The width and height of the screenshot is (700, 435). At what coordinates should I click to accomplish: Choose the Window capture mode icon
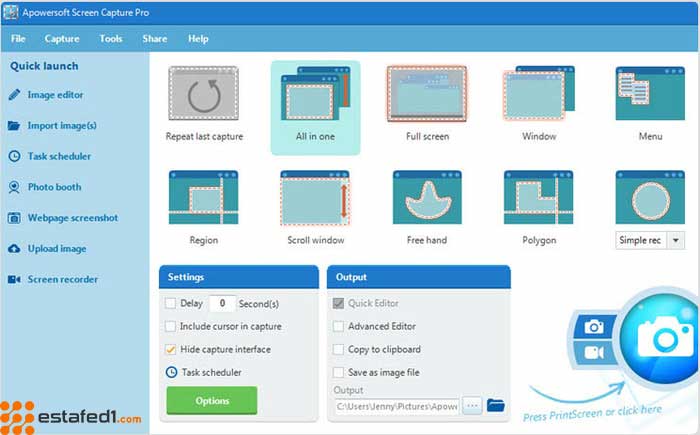538,94
